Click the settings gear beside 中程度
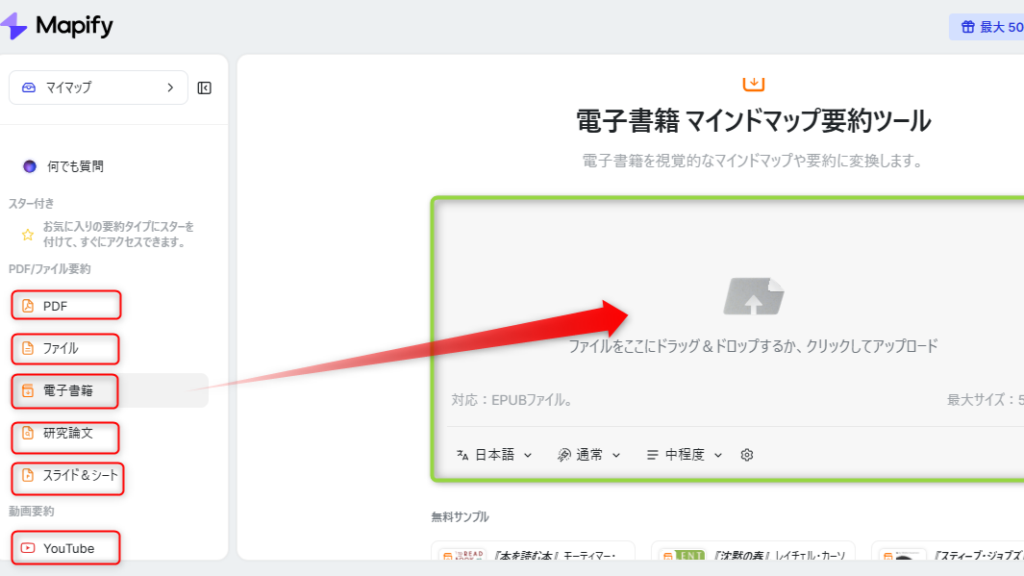 [x=747, y=455]
